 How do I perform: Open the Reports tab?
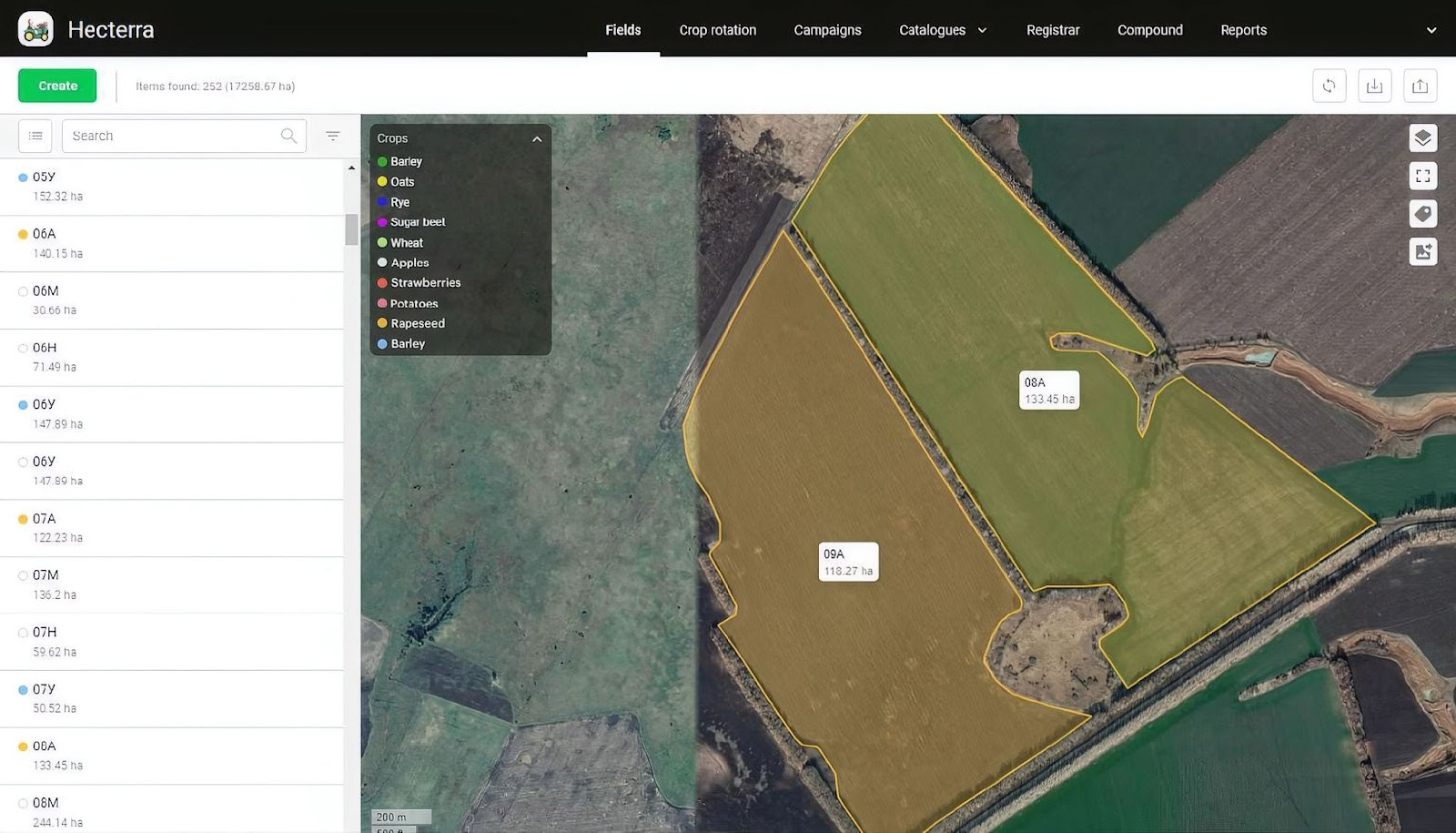click(1243, 30)
